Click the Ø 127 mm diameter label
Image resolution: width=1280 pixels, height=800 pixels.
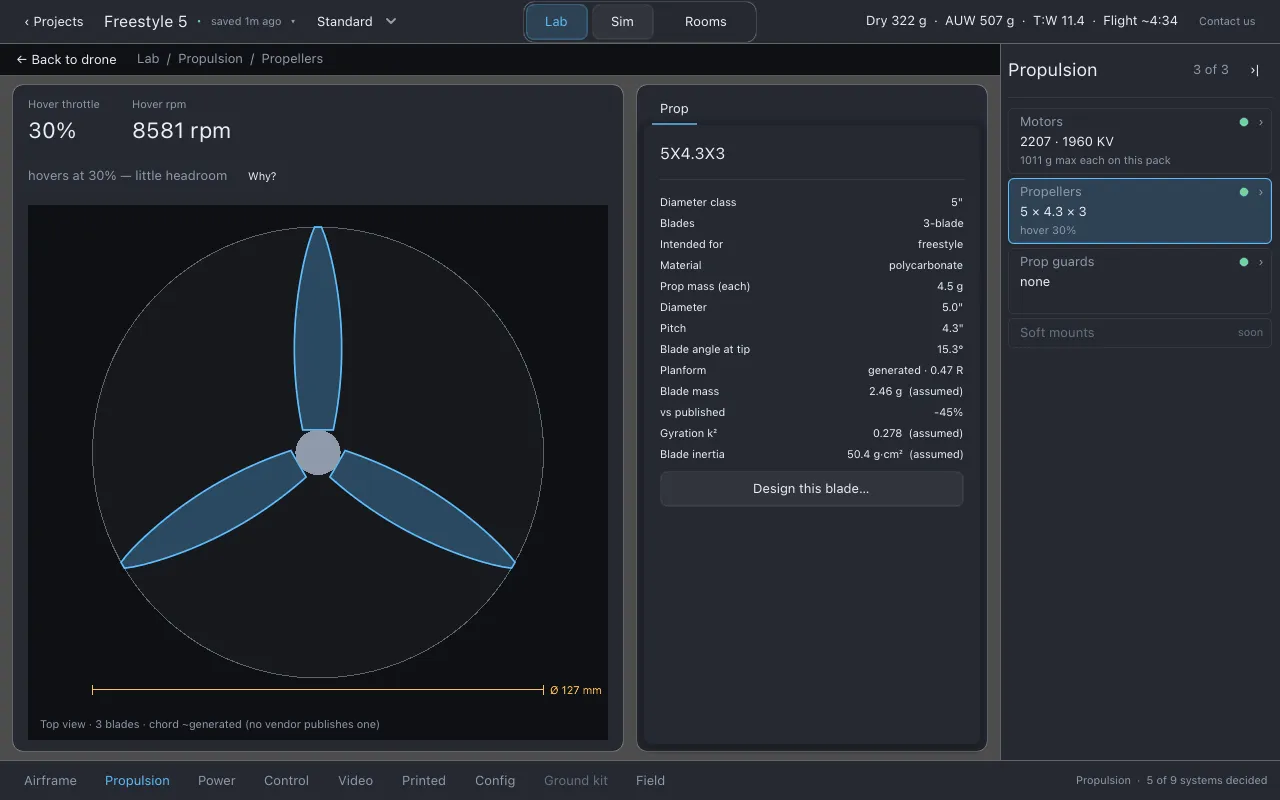pyautogui.click(x=576, y=690)
